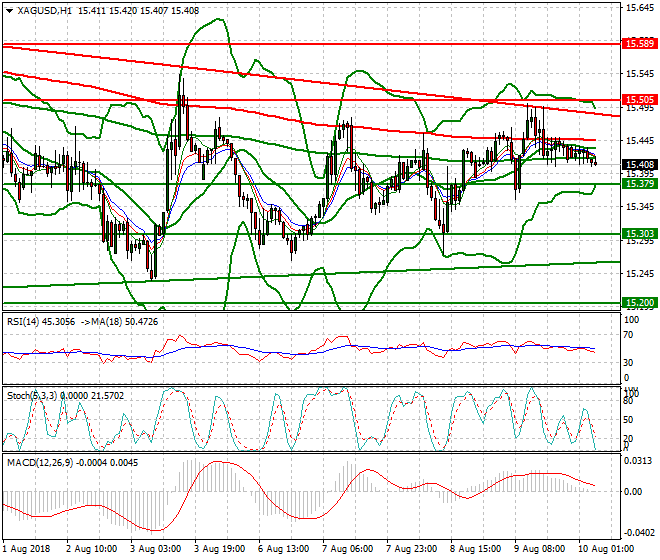The image size is (660, 560).
Task: Click the 7 Aug 06:00 time label
Action: [x=347, y=549]
